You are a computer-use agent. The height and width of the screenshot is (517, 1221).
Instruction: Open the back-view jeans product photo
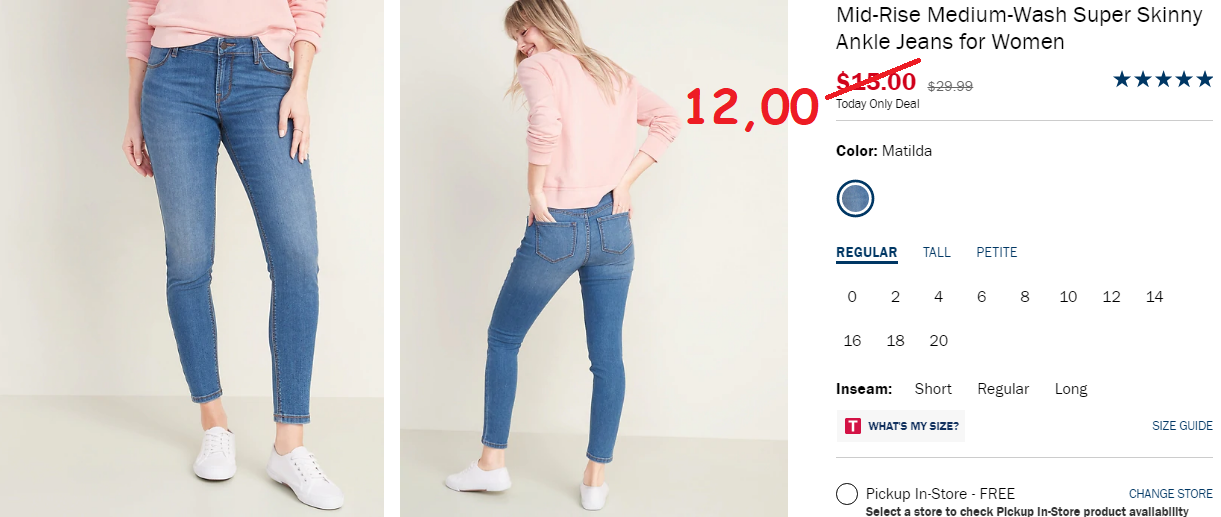(x=594, y=258)
